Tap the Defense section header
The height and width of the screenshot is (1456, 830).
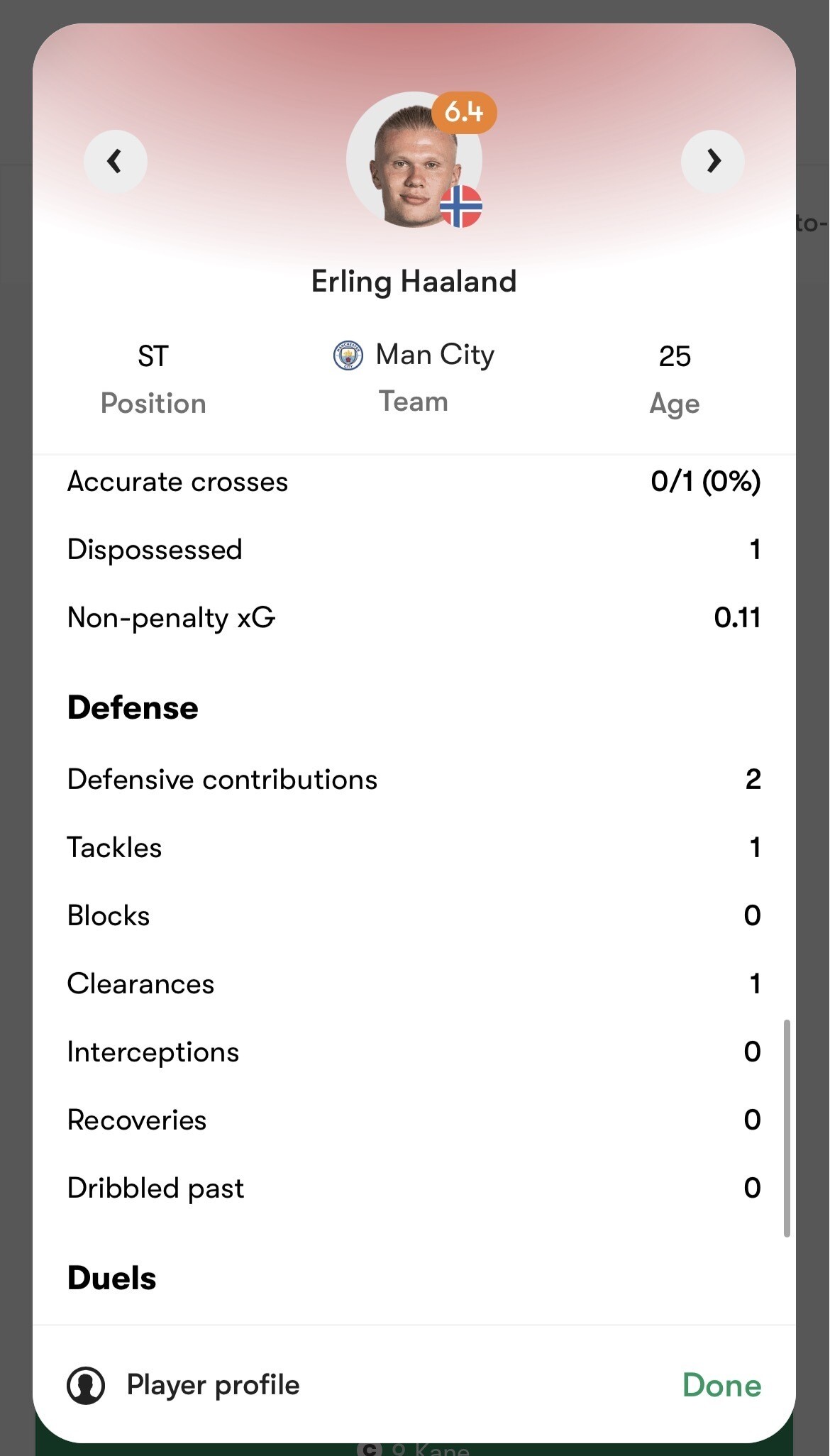133,707
